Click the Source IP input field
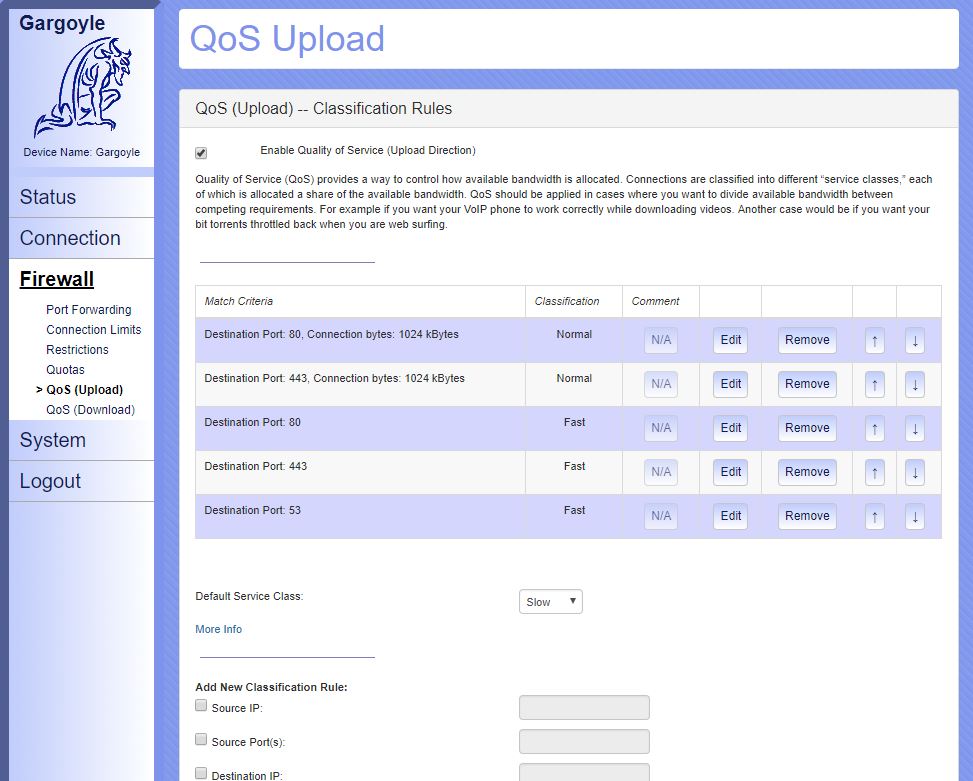 [584, 708]
